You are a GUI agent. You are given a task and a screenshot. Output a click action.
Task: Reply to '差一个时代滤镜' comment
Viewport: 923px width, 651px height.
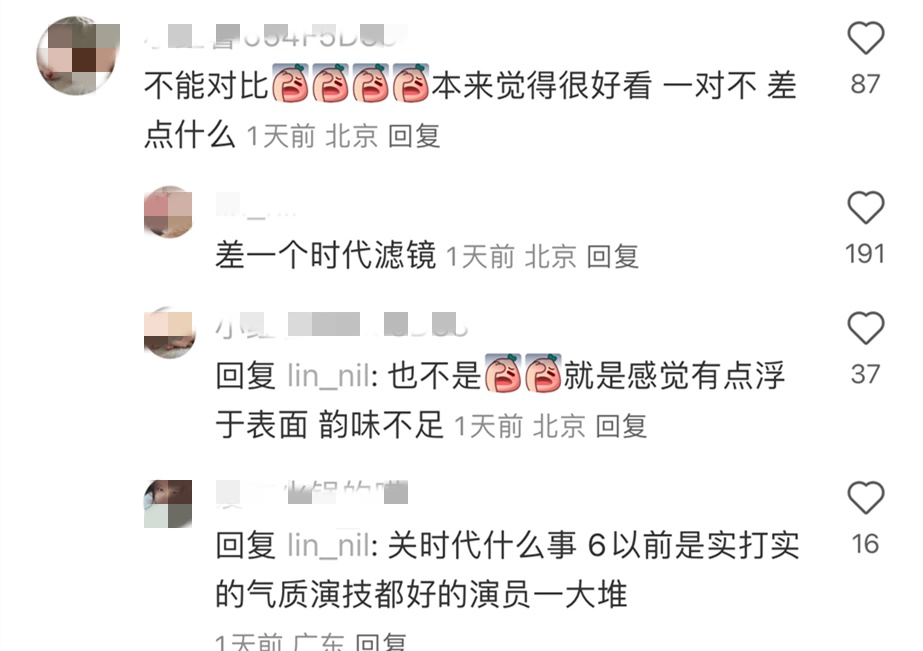(x=613, y=257)
